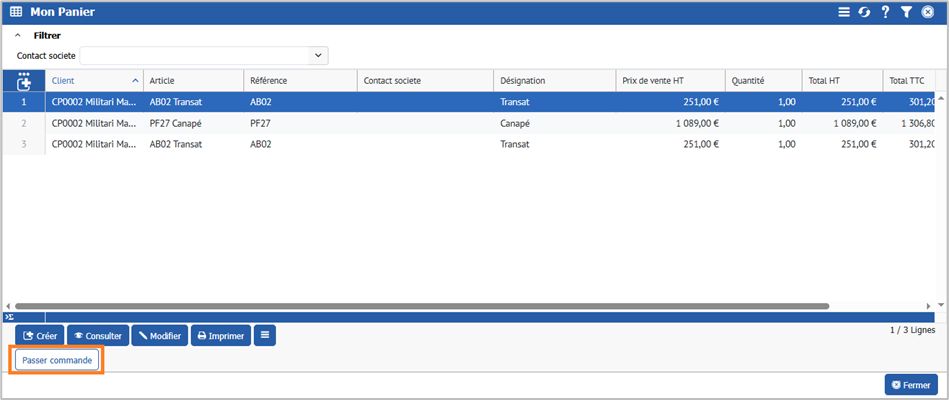The width and height of the screenshot is (949, 400).
Task: Open the Contact societe dropdown
Action: pyautogui.click(x=318, y=56)
